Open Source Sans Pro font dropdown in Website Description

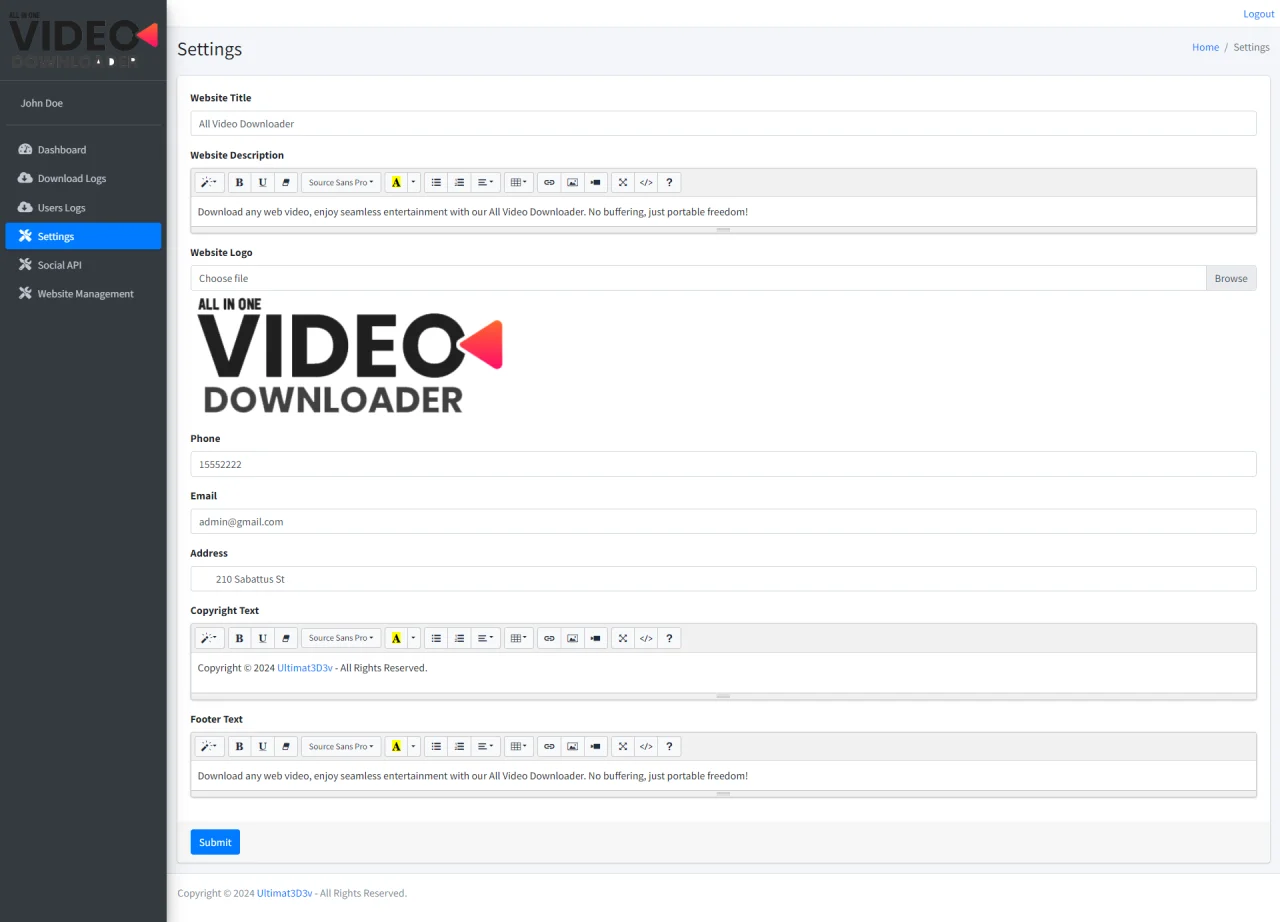pos(341,183)
